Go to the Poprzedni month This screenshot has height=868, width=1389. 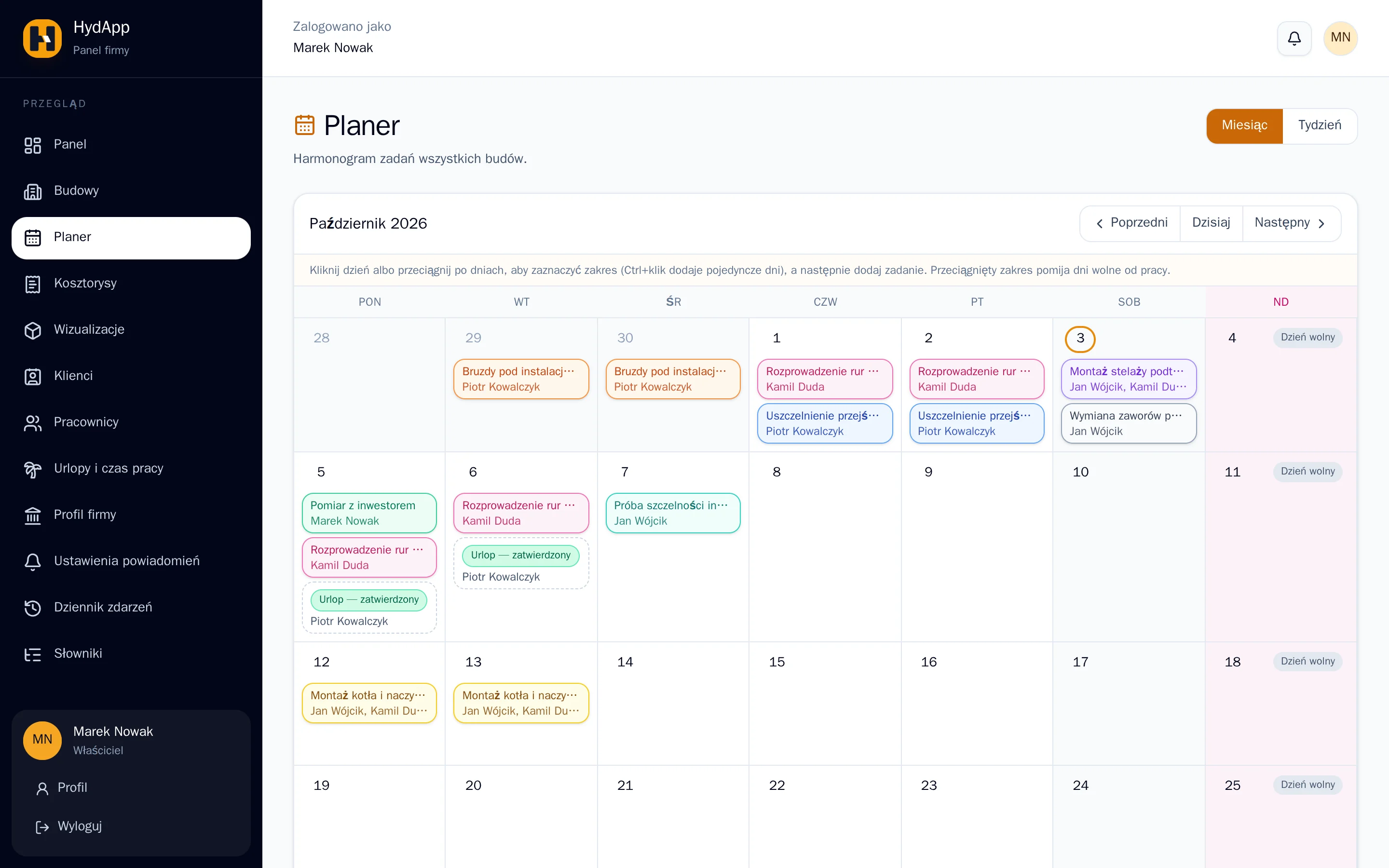pos(1130,223)
